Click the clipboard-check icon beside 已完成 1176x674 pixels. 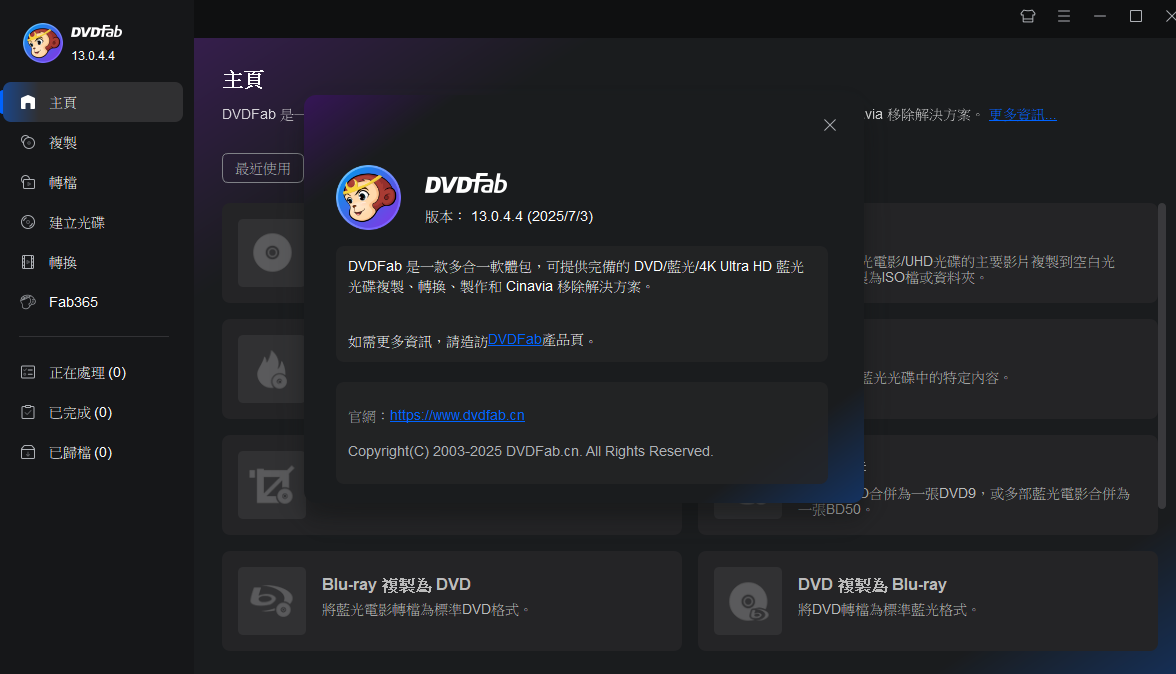pos(28,412)
